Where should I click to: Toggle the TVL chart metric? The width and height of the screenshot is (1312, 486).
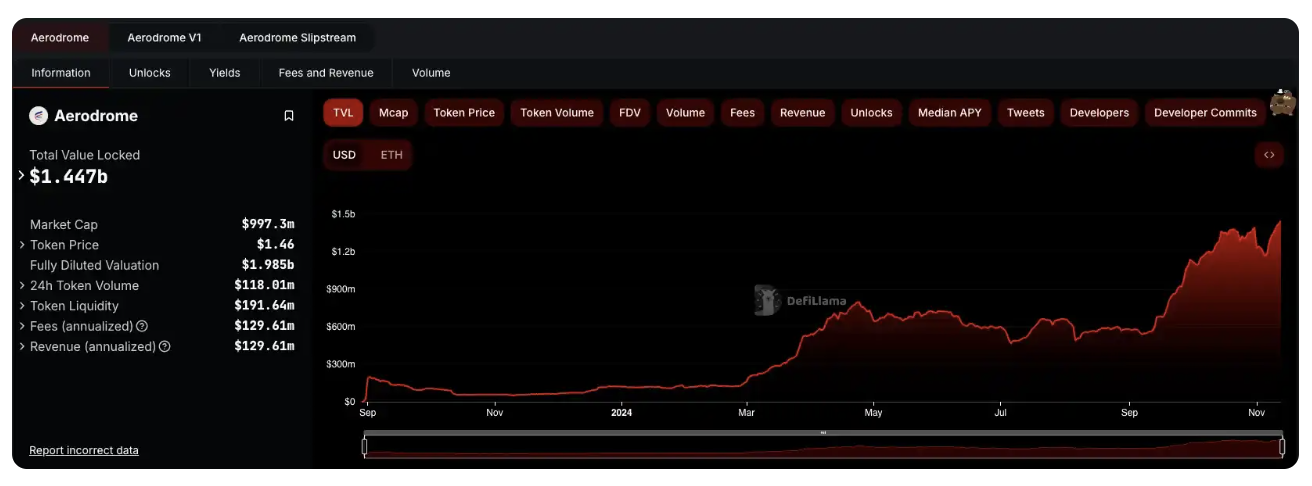click(x=343, y=113)
